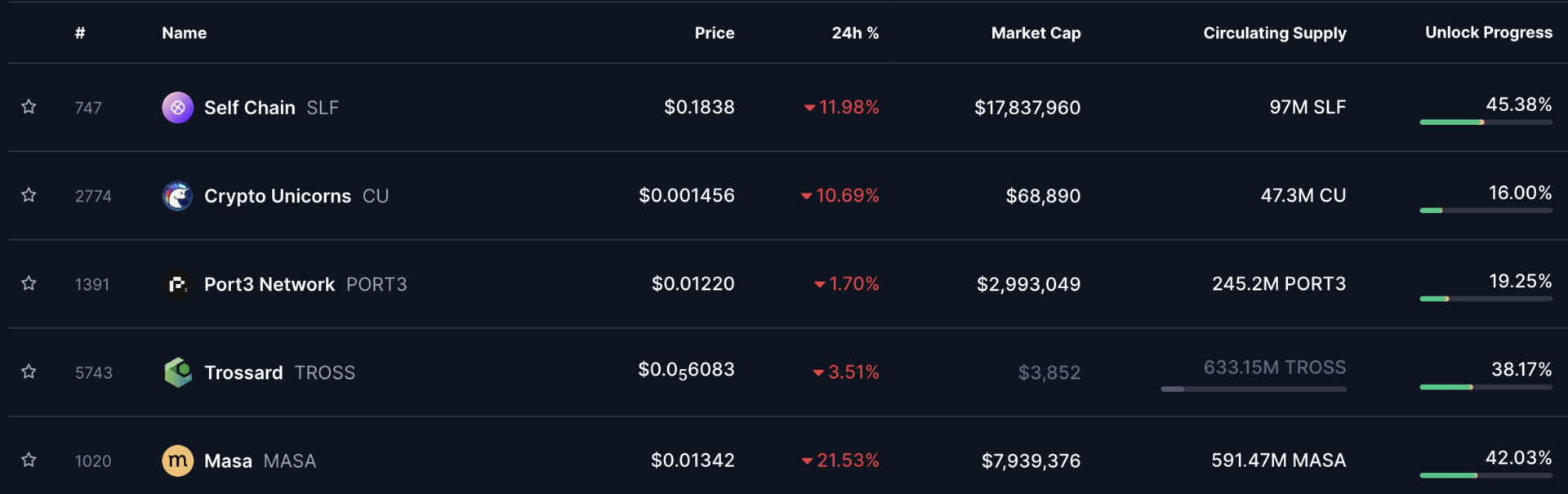The width and height of the screenshot is (1568, 494).
Task: Click the Port3 Network logo icon
Action: 177,284
